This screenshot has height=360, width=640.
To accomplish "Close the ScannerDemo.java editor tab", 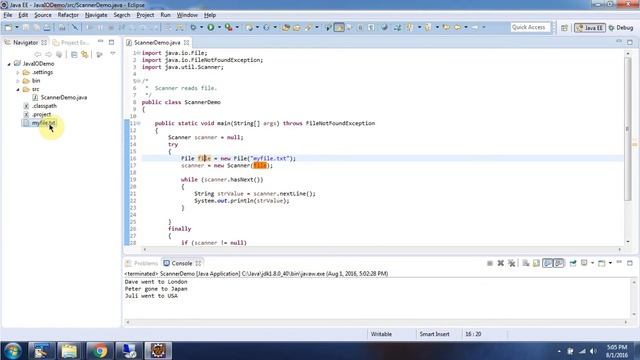I will 187,42.
